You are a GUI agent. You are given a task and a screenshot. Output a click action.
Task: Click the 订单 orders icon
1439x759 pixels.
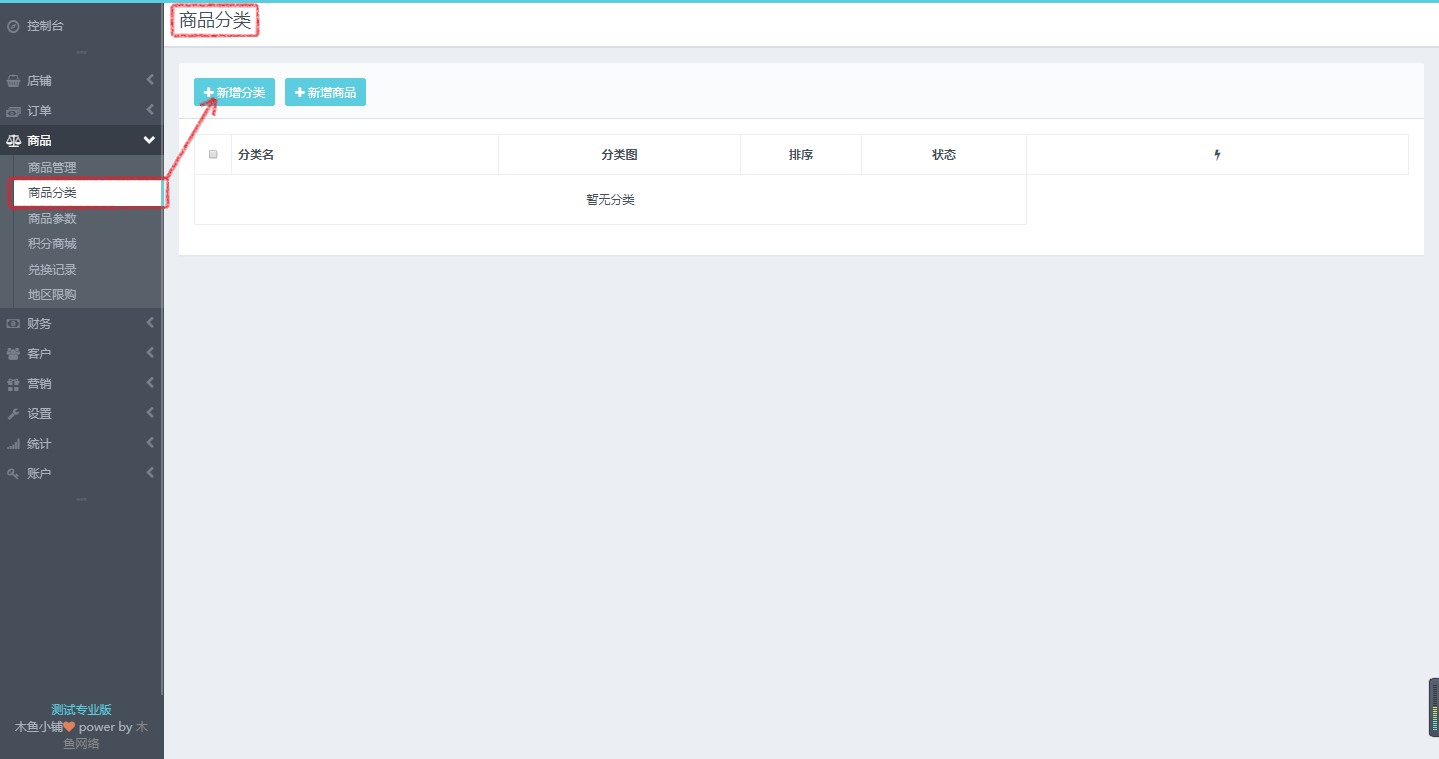tap(13, 111)
